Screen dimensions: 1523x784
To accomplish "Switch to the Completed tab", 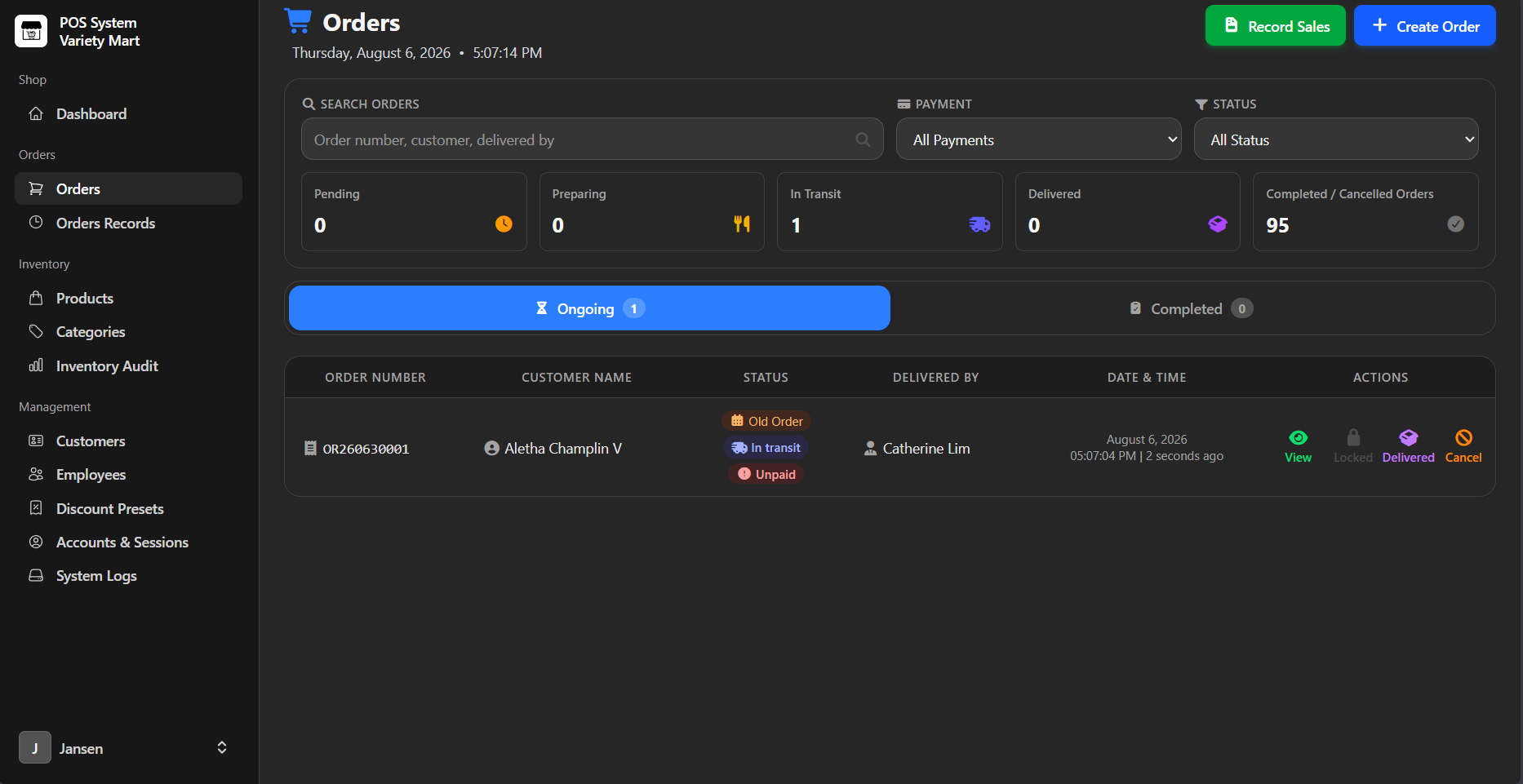I will pyautogui.click(x=1192, y=308).
